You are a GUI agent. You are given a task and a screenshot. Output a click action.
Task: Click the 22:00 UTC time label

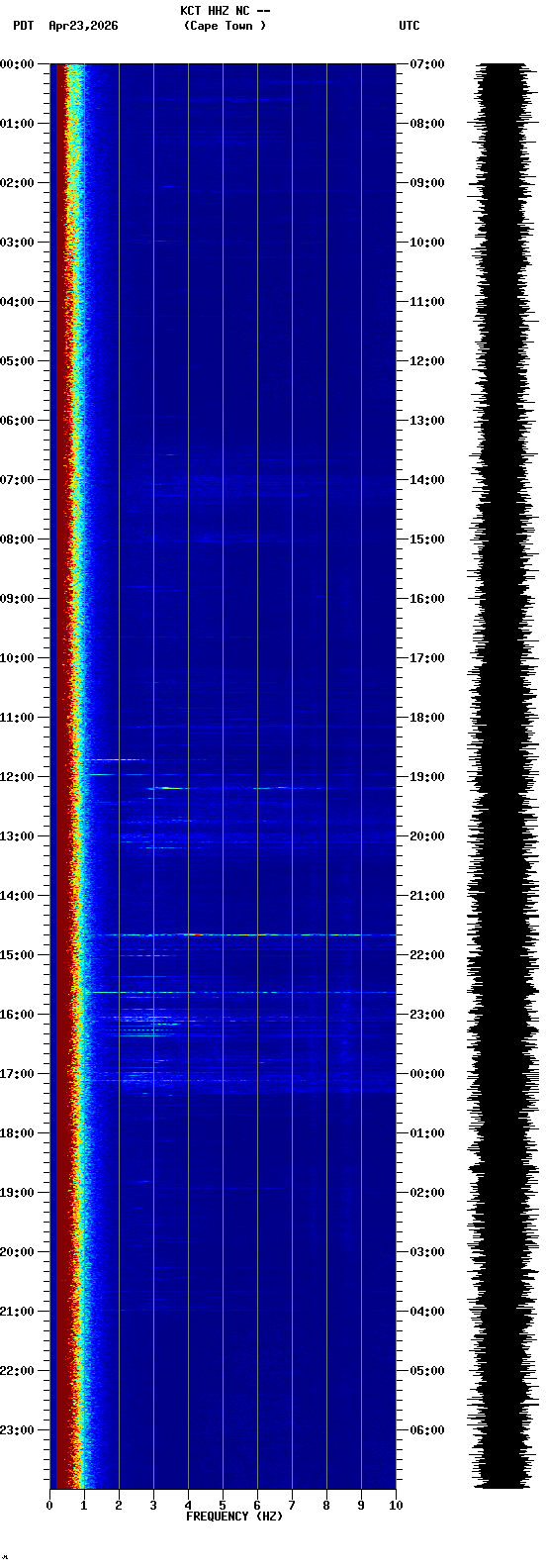click(x=427, y=955)
